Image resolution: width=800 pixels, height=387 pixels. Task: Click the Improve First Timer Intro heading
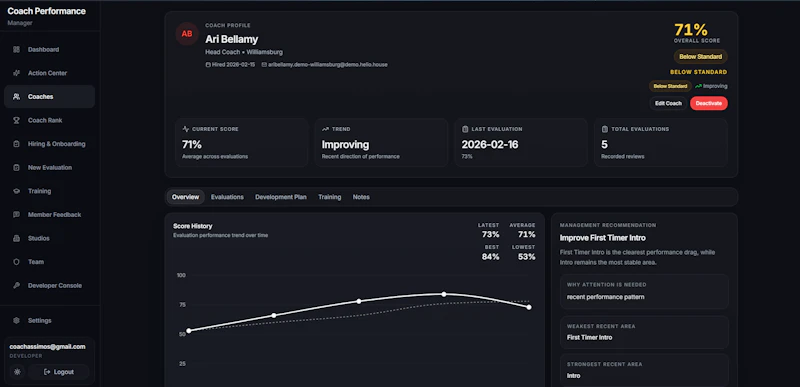(x=603, y=238)
